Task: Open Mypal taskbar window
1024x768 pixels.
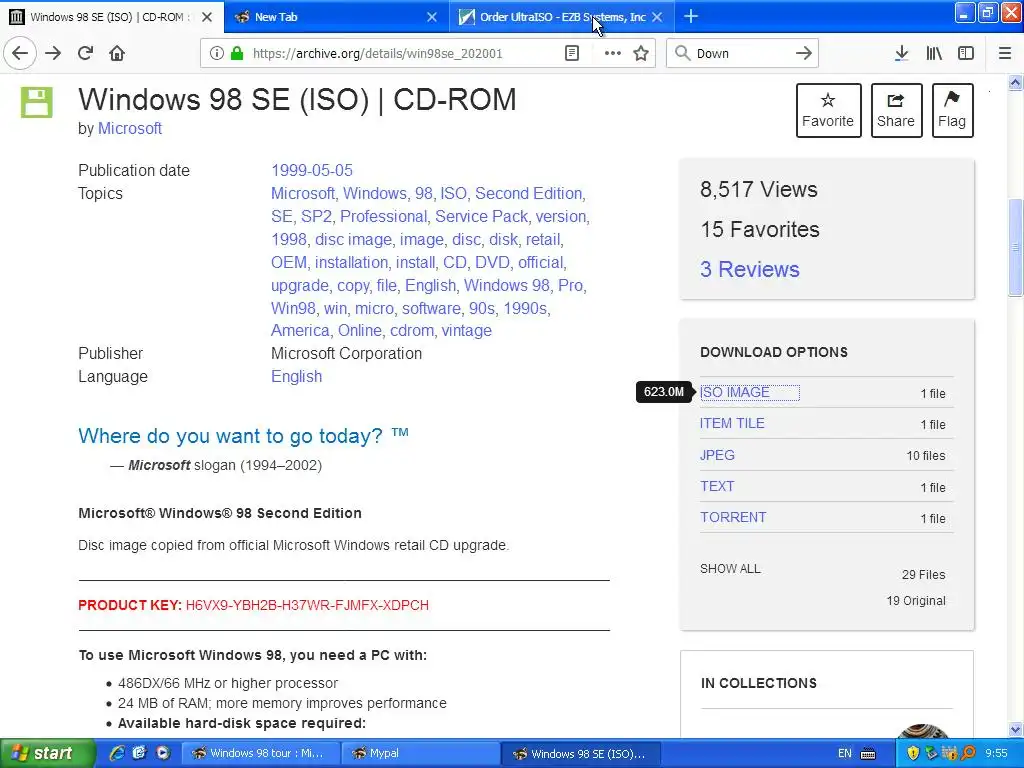Action: [419, 753]
